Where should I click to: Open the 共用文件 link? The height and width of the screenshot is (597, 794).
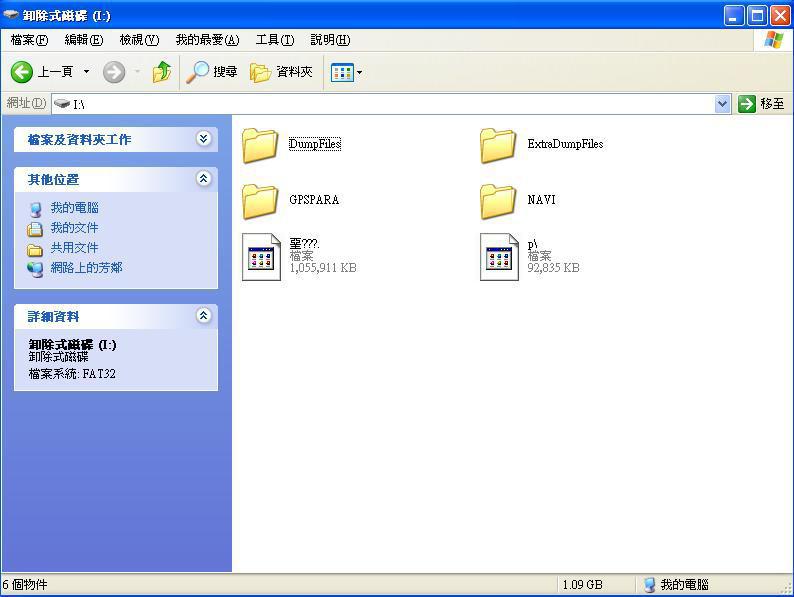(74, 248)
